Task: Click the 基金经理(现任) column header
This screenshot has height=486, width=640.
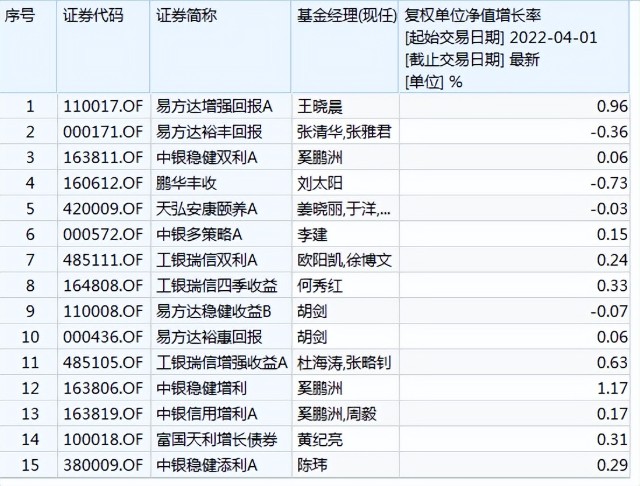Action: (x=347, y=16)
